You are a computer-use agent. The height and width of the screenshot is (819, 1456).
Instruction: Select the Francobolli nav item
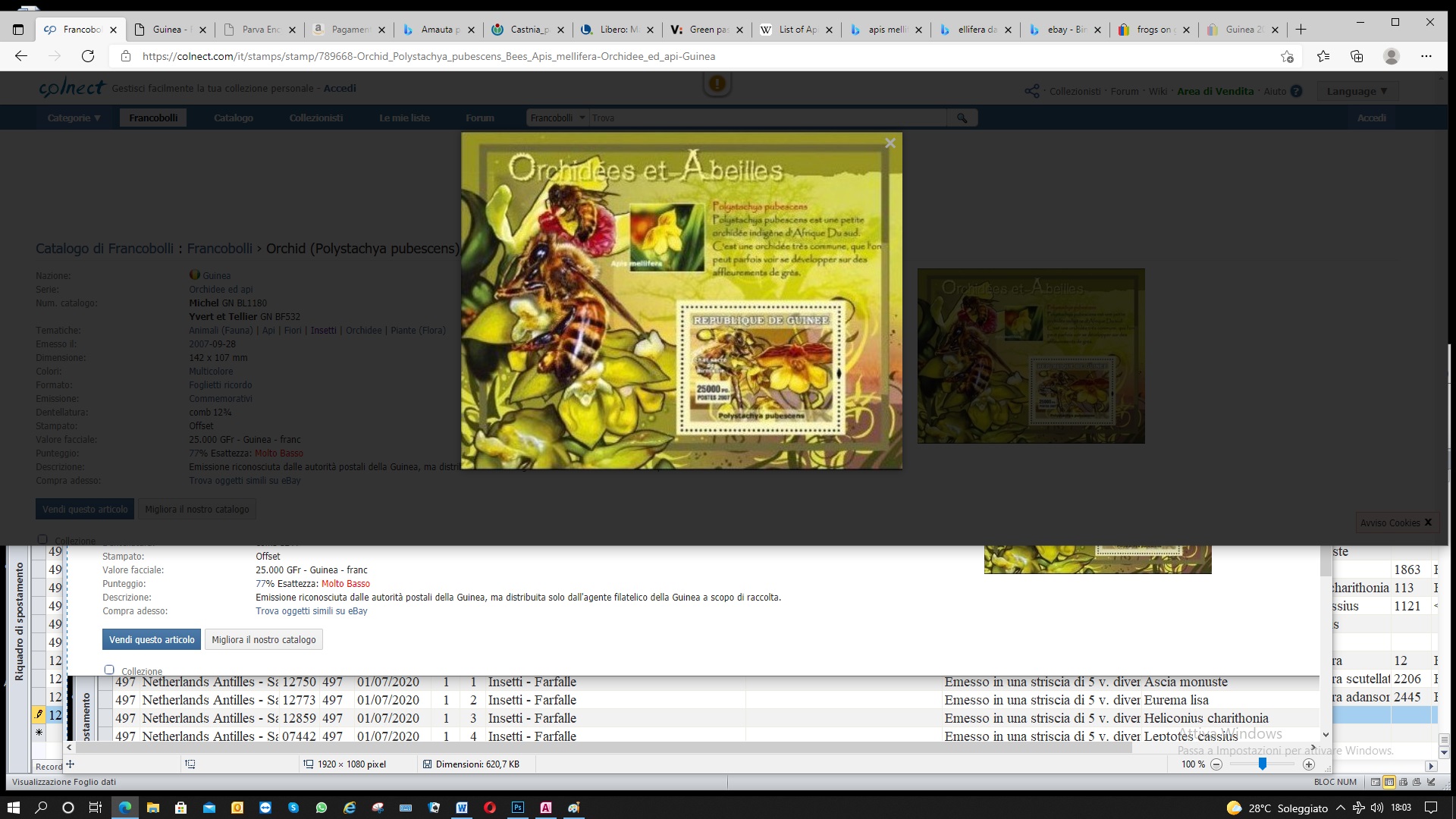click(x=153, y=118)
